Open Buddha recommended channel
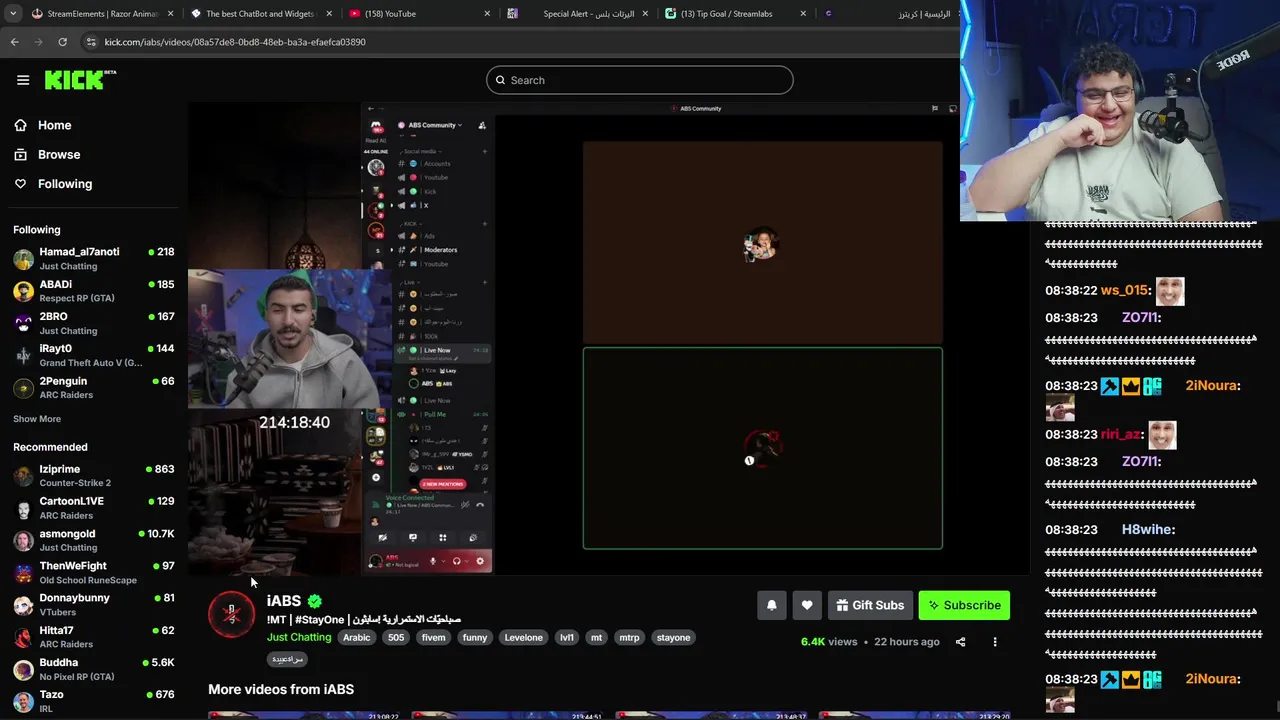Viewport: 1280px width, 720px height. point(94,669)
